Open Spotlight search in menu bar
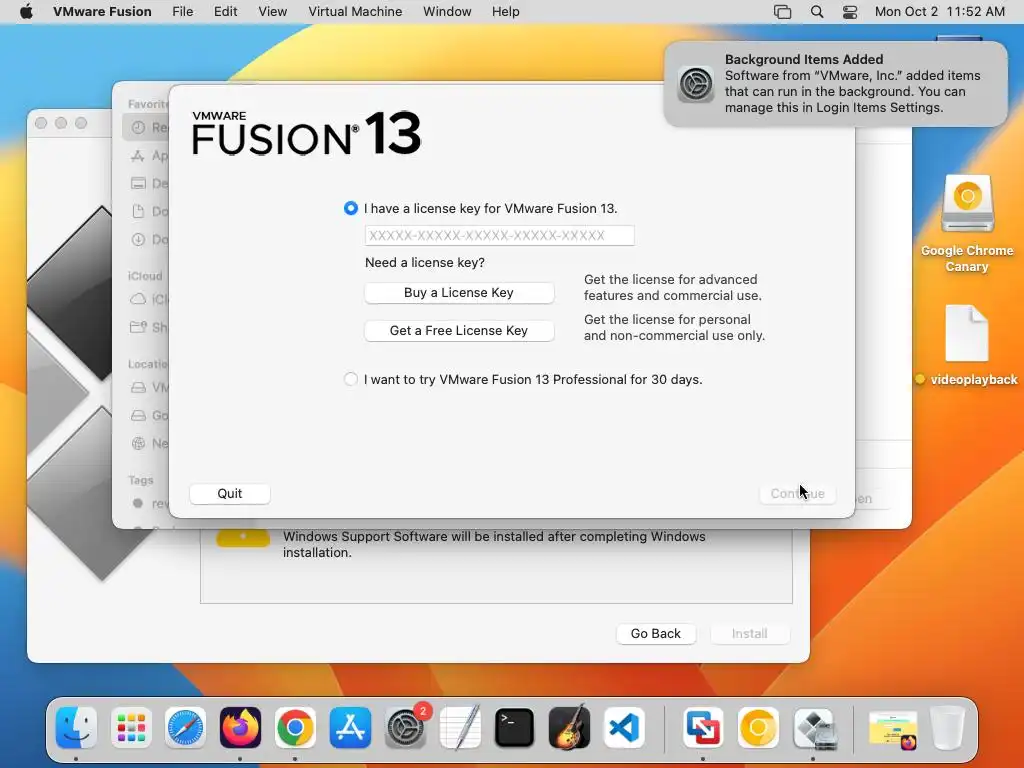The height and width of the screenshot is (768, 1024). pyautogui.click(x=816, y=12)
